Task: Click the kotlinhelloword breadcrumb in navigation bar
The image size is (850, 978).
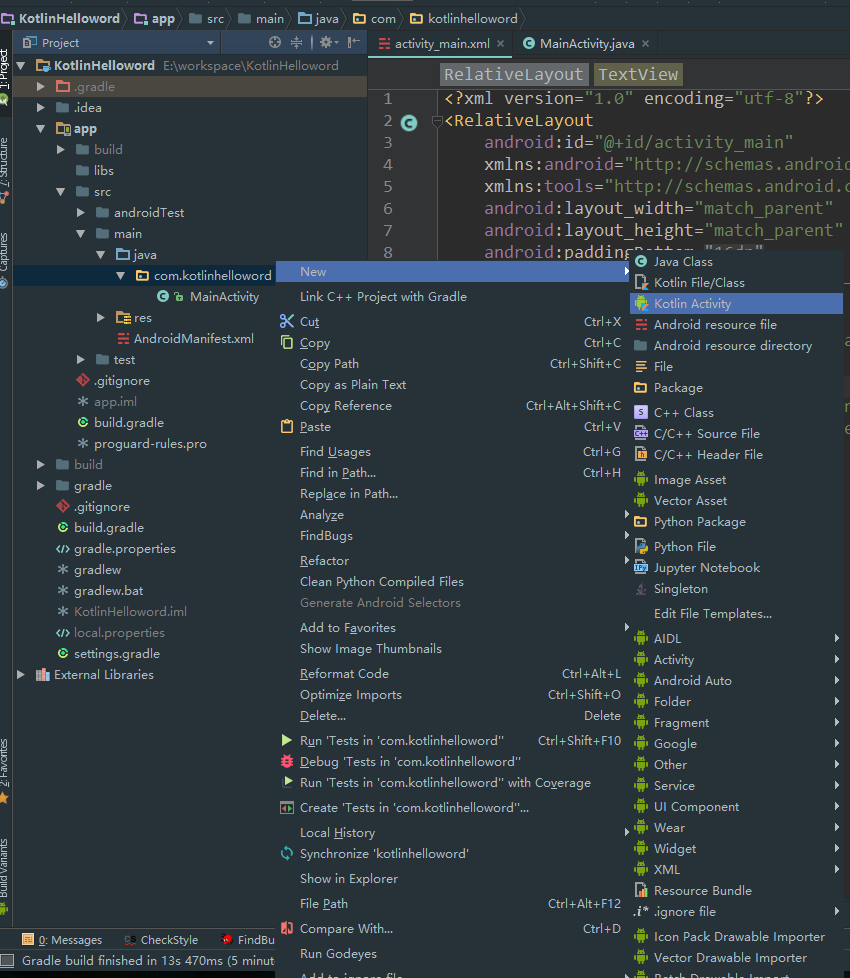Action: coord(465,19)
